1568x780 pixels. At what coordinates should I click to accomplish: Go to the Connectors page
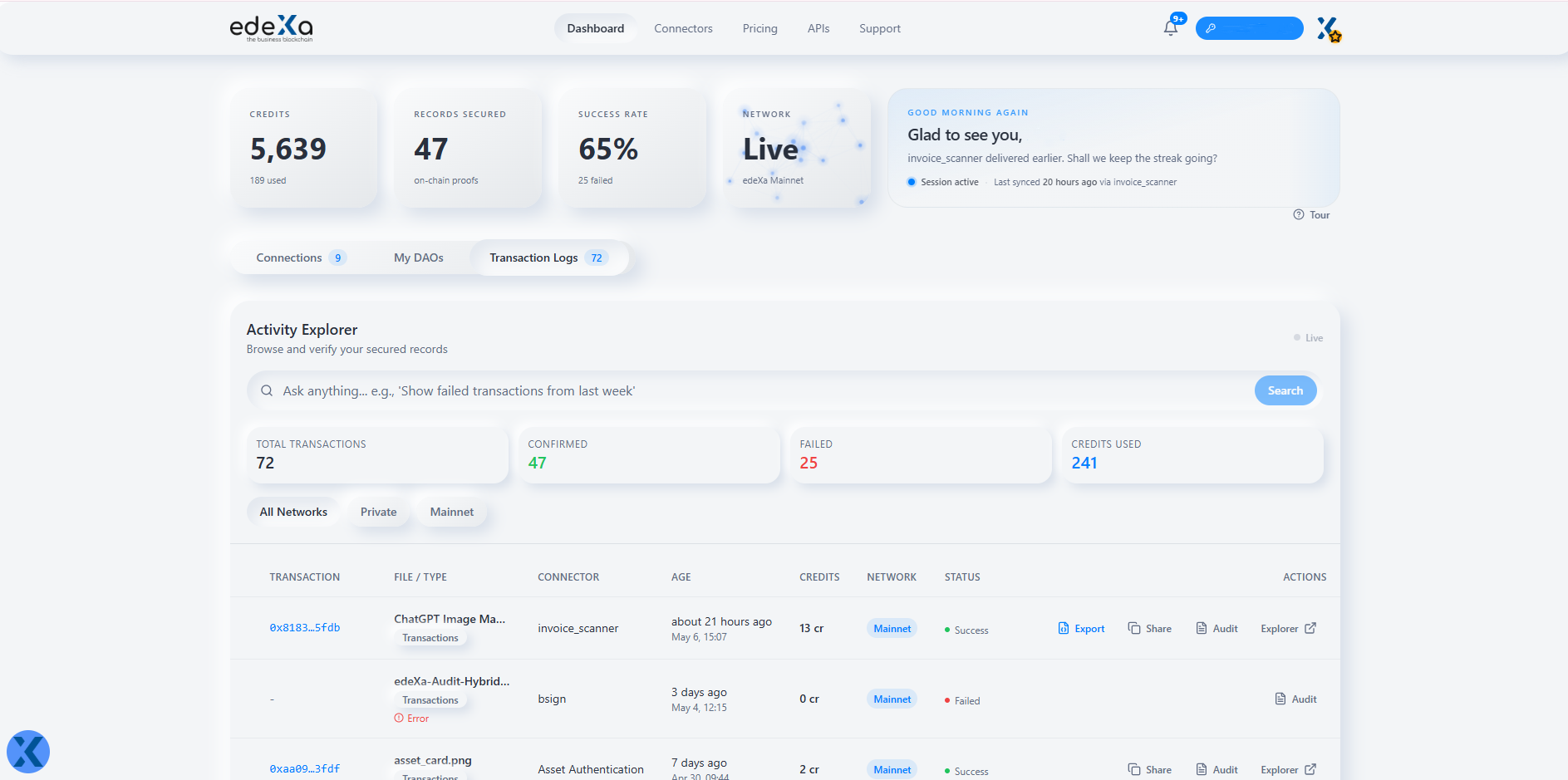(x=683, y=28)
